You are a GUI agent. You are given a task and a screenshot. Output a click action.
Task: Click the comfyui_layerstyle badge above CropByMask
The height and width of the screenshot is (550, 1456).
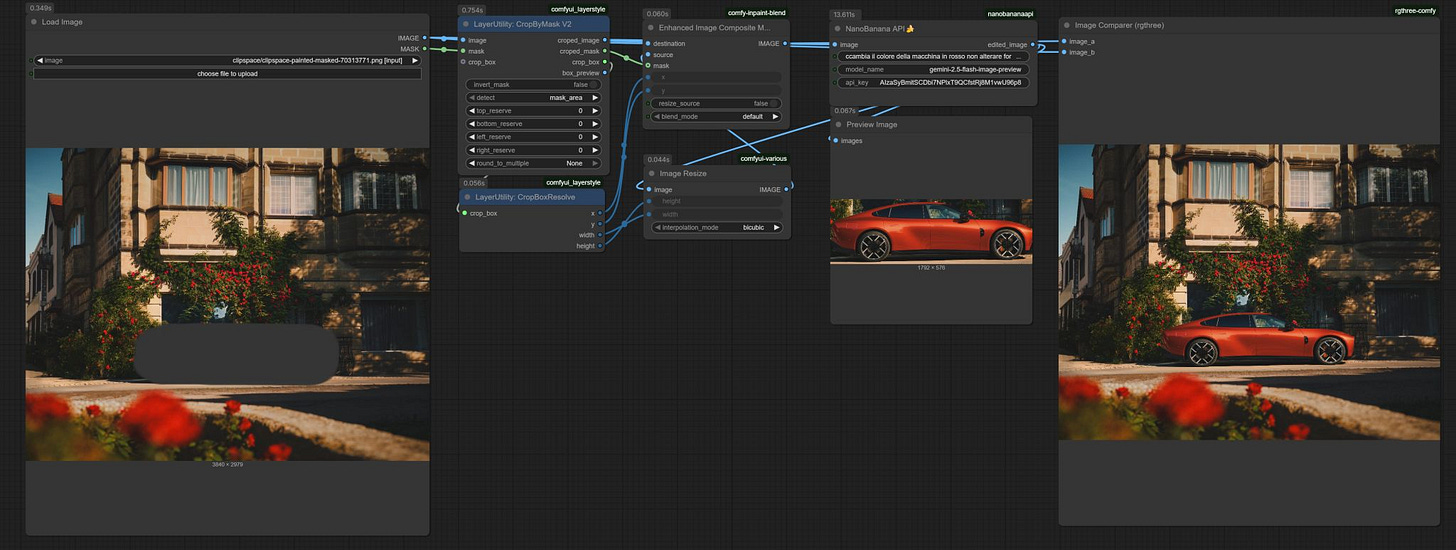point(576,9)
